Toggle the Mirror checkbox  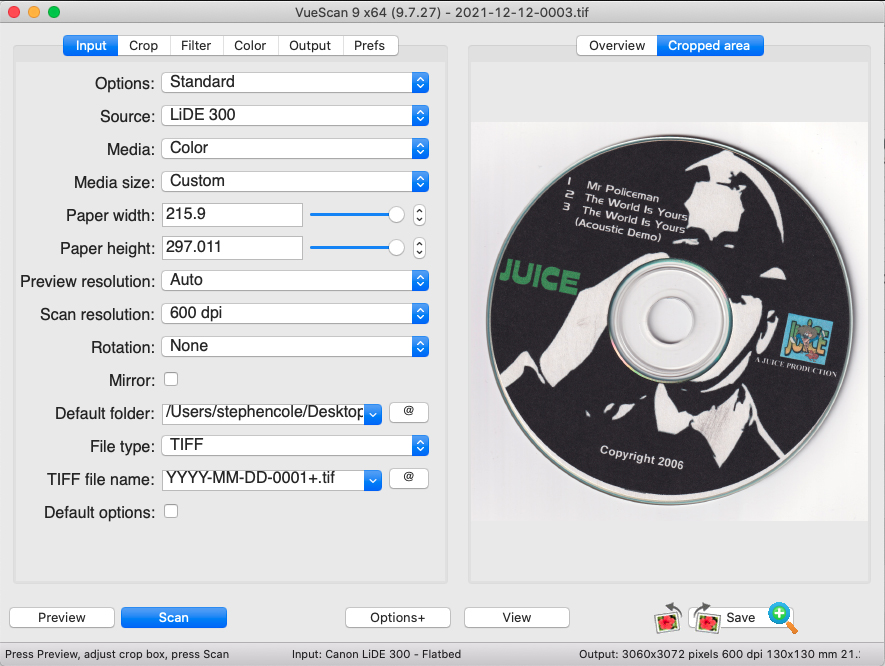point(171,379)
